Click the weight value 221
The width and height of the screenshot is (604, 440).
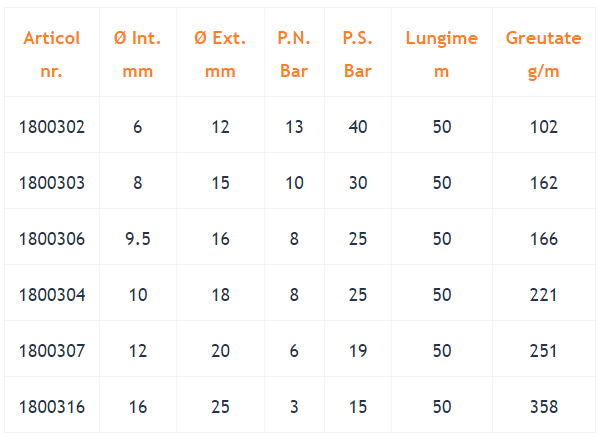544,295
